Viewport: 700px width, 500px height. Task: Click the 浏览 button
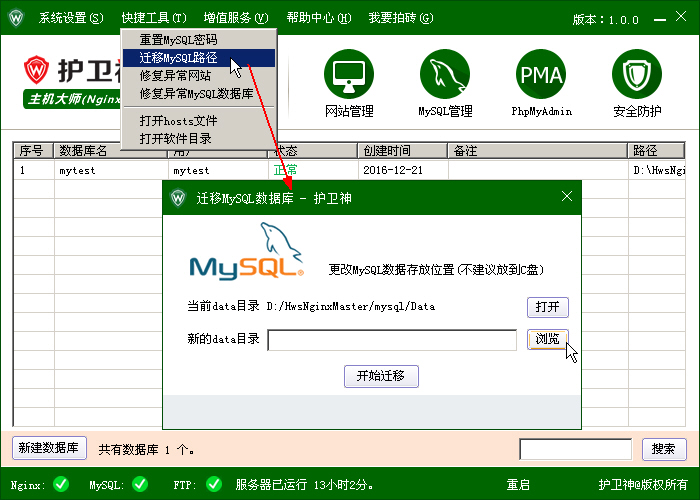(548, 339)
